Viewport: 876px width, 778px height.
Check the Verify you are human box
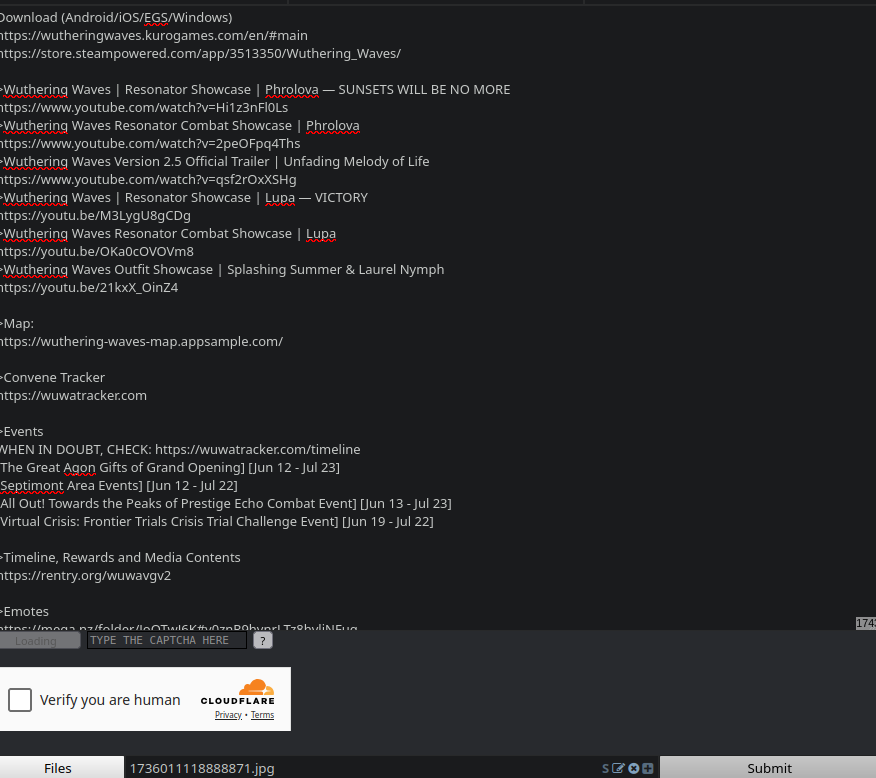(20, 700)
